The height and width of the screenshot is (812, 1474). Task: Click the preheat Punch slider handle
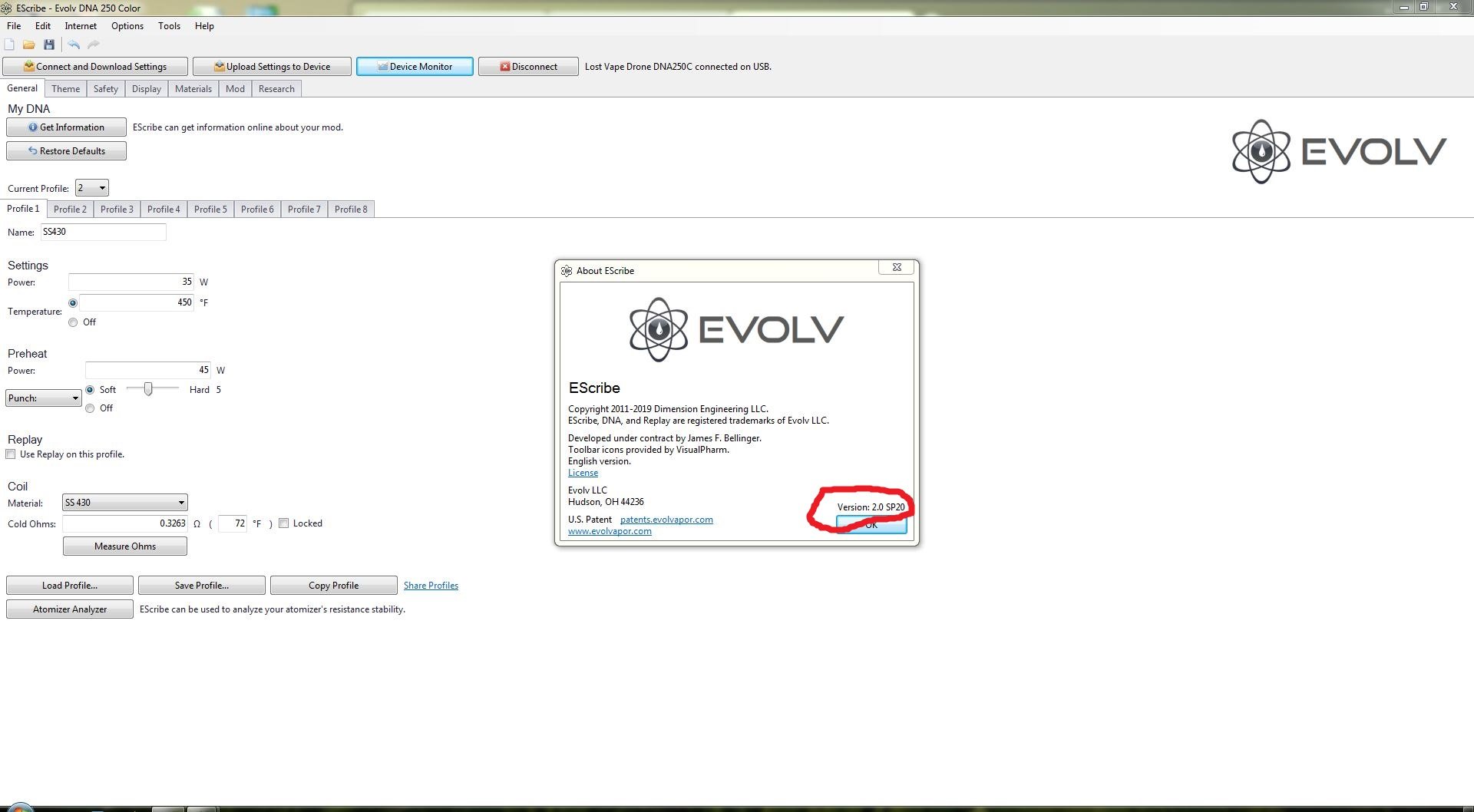click(148, 389)
